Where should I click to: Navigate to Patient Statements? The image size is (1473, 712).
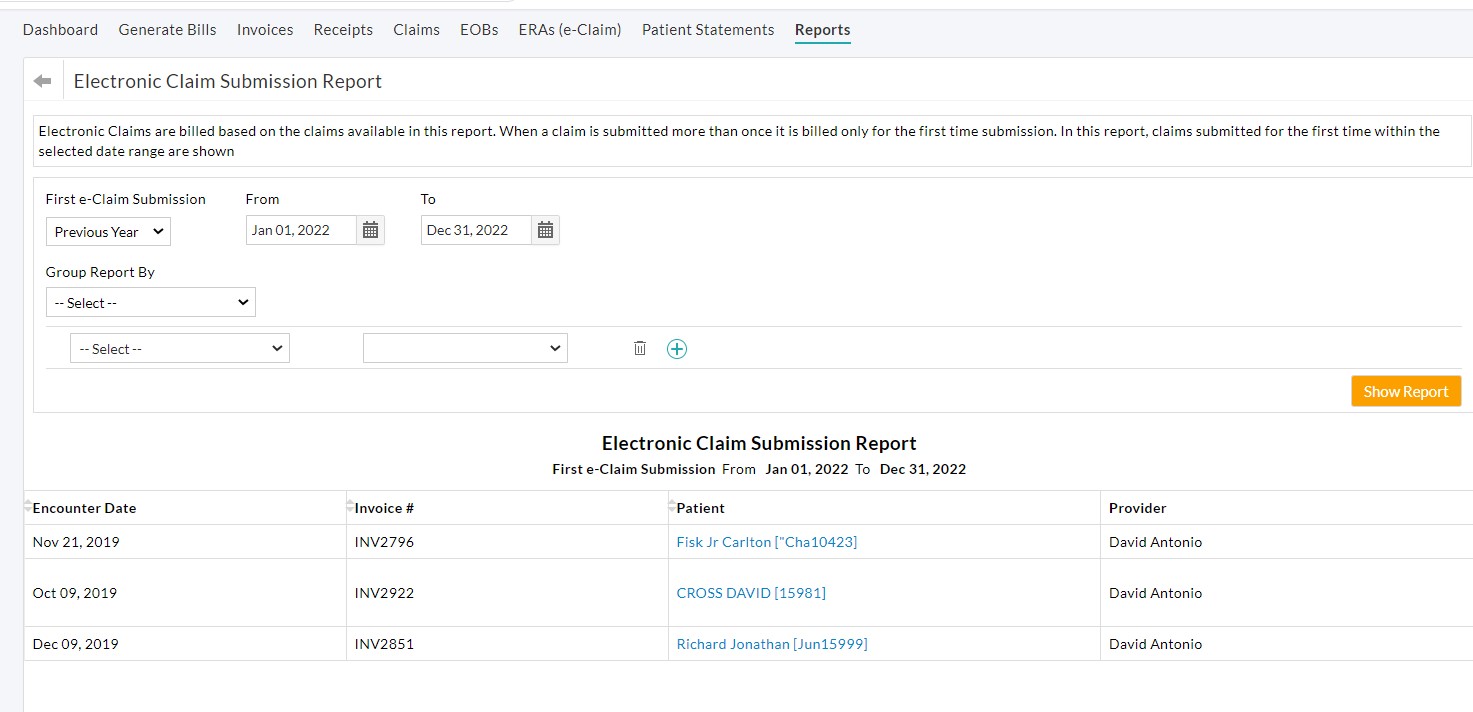[x=708, y=30]
